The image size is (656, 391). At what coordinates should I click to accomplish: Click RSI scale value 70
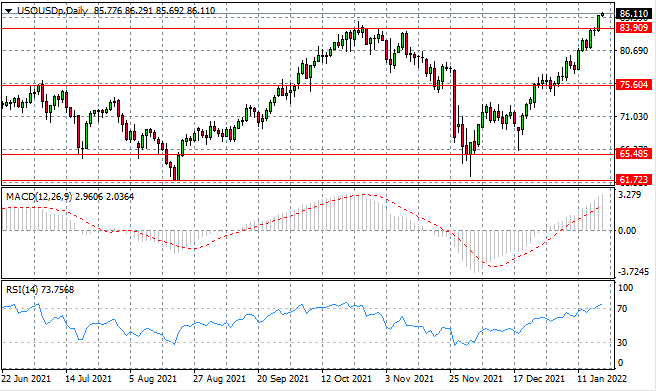coord(623,309)
